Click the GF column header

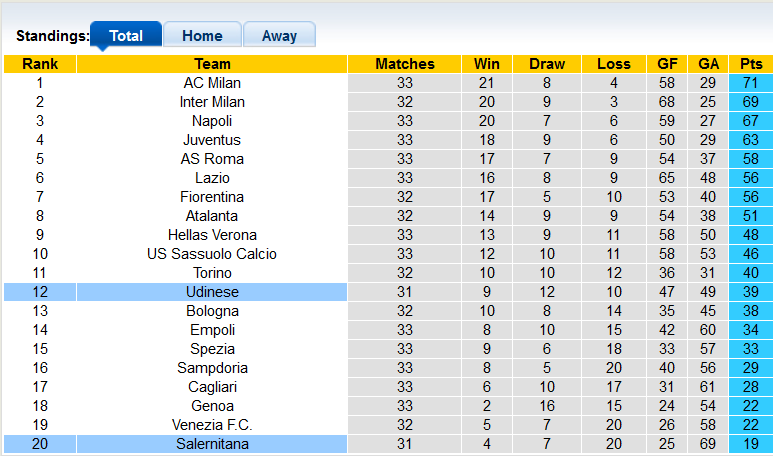[x=668, y=64]
